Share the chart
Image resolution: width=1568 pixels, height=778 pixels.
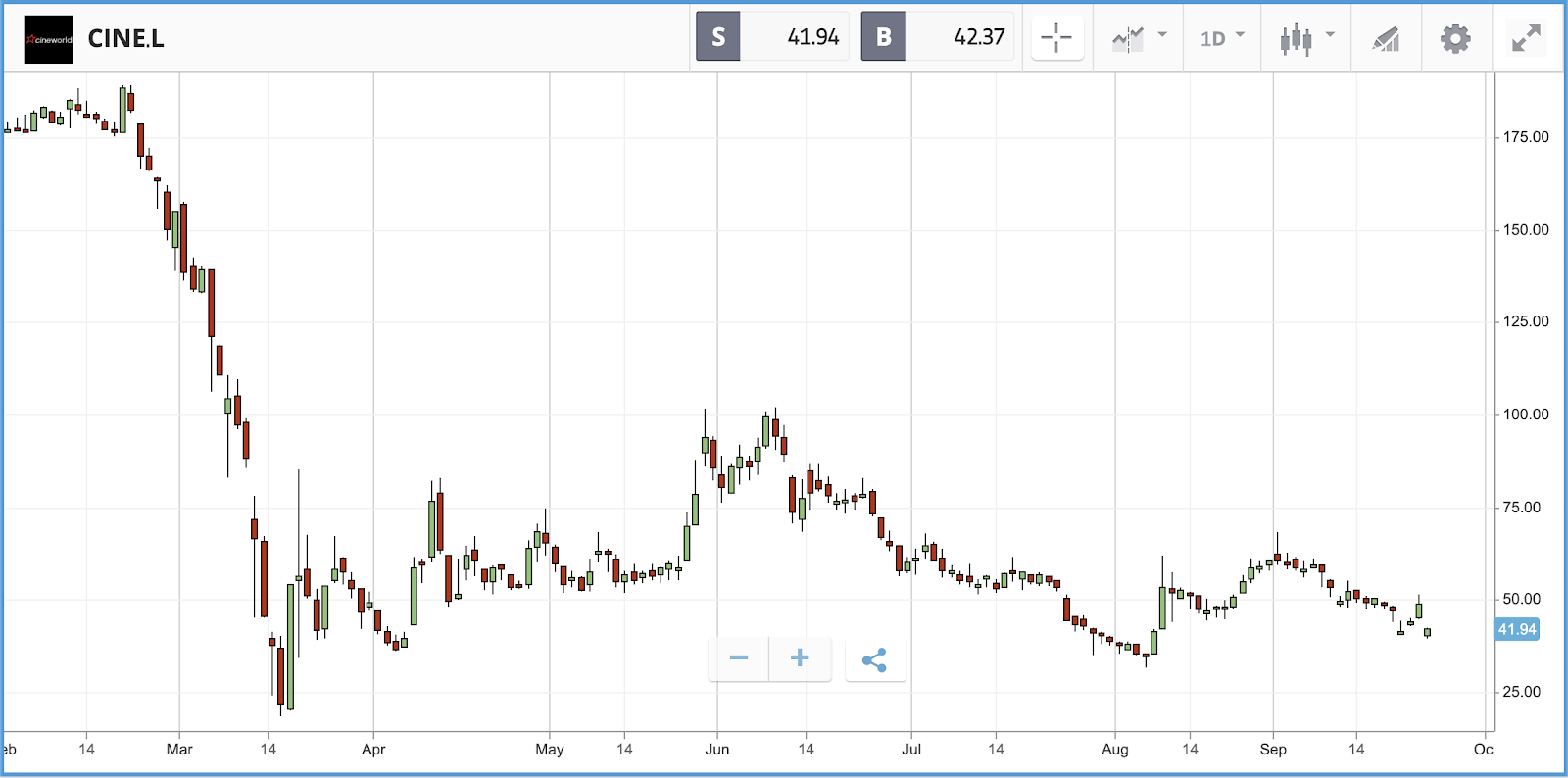[874, 659]
